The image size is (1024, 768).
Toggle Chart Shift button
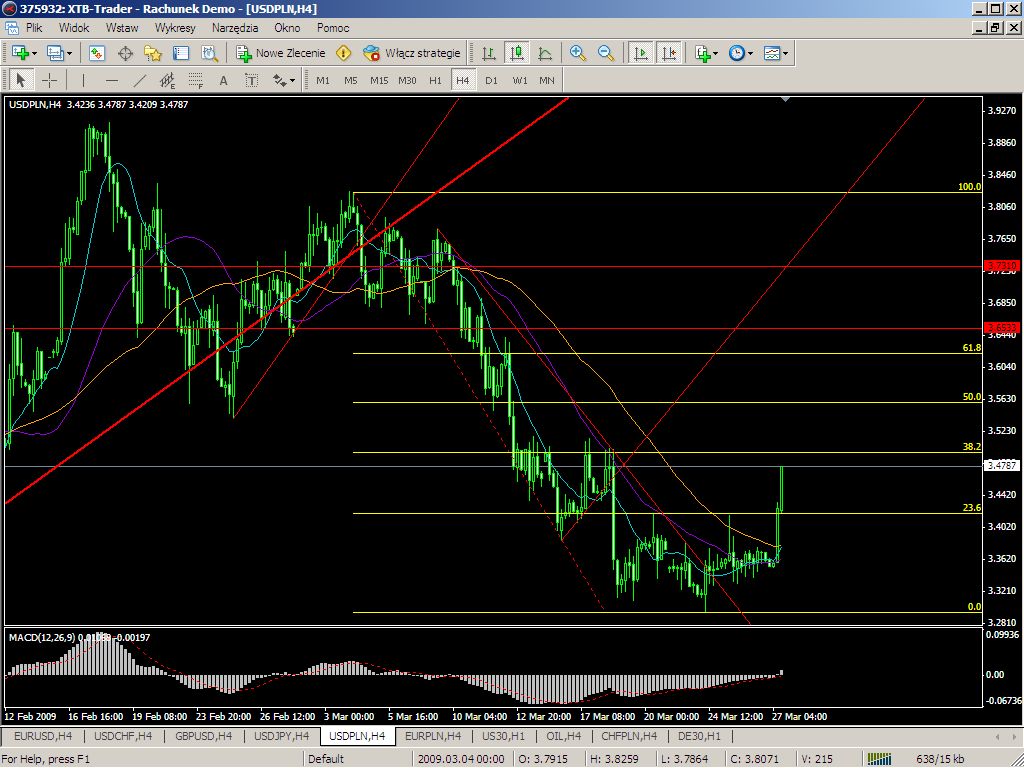point(669,53)
